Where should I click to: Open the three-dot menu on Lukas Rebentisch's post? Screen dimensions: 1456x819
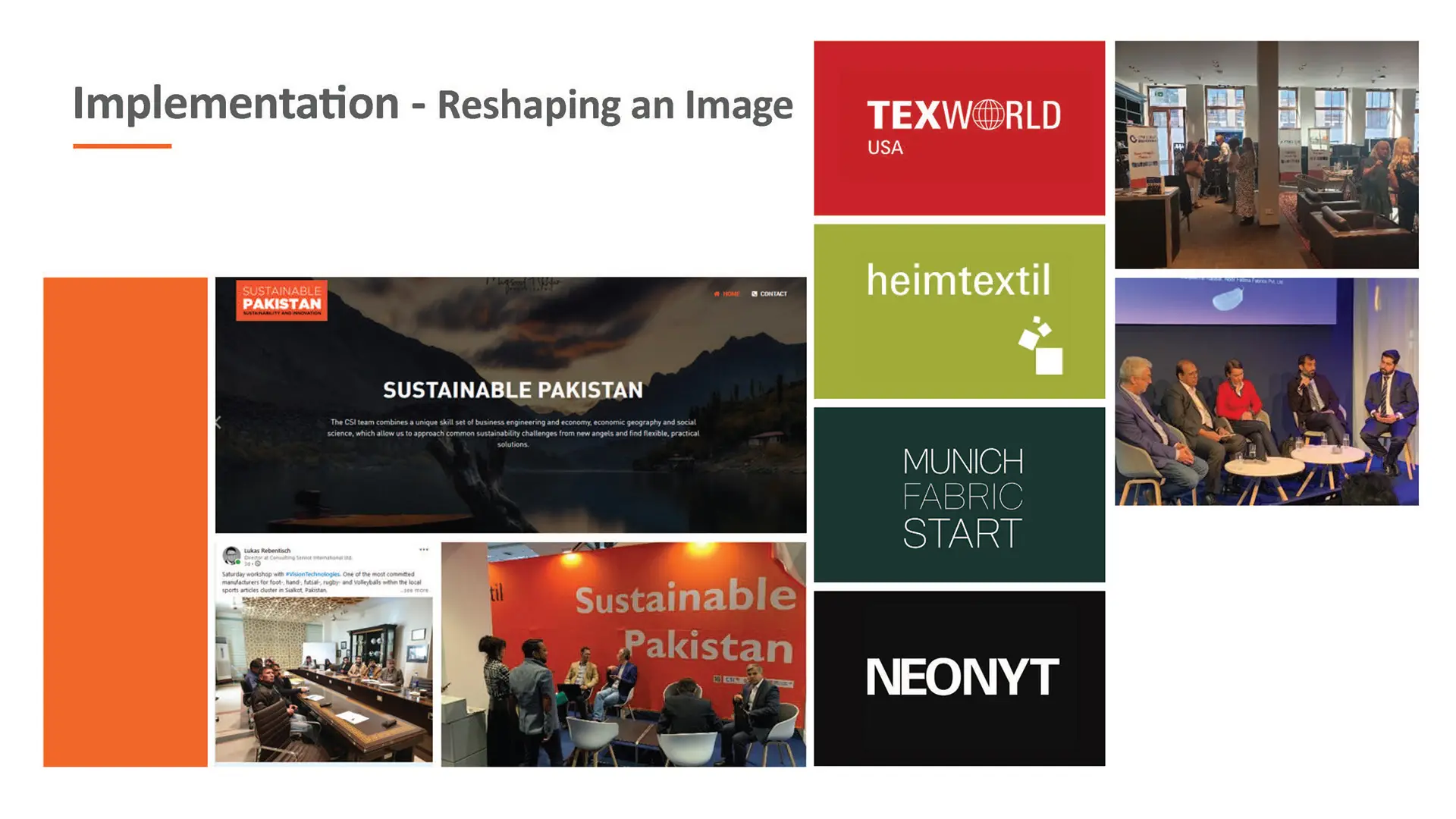point(424,550)
